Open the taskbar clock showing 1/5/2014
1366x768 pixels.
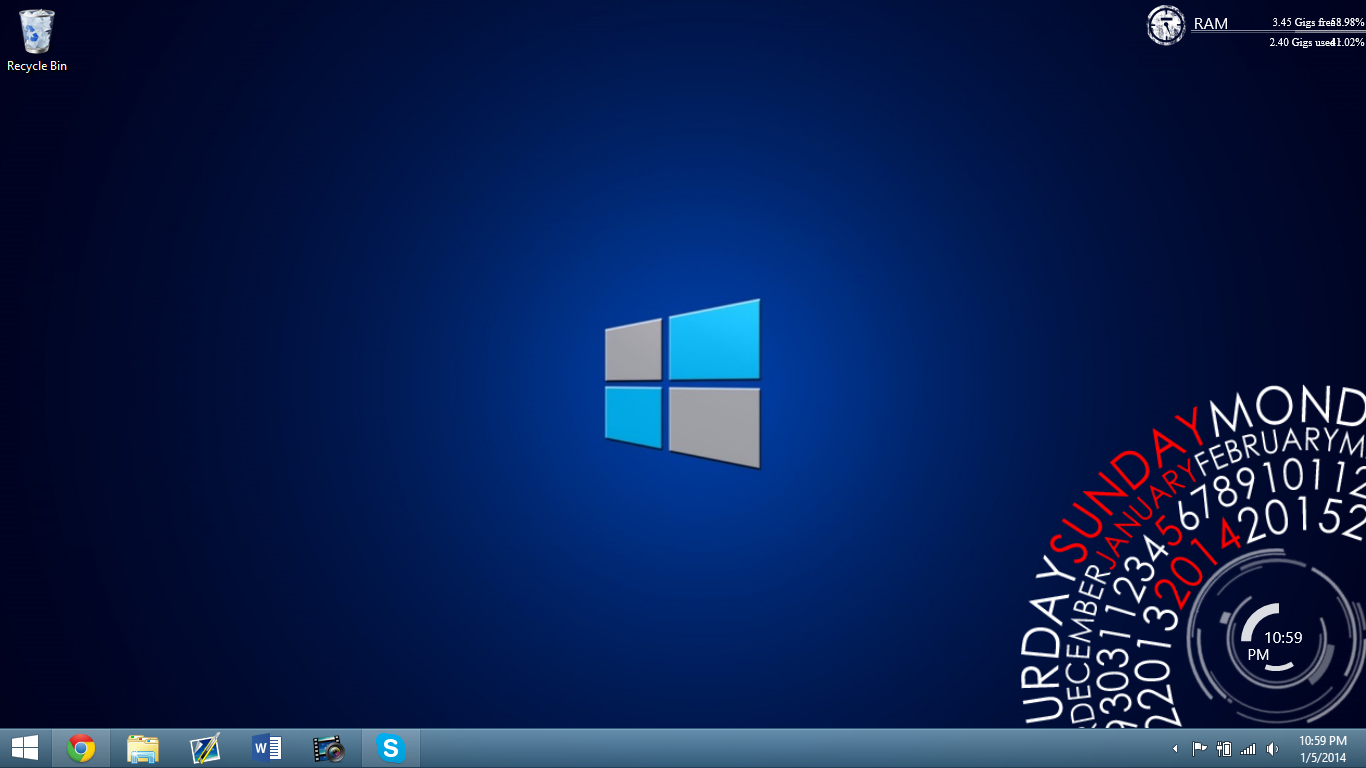1322,749
